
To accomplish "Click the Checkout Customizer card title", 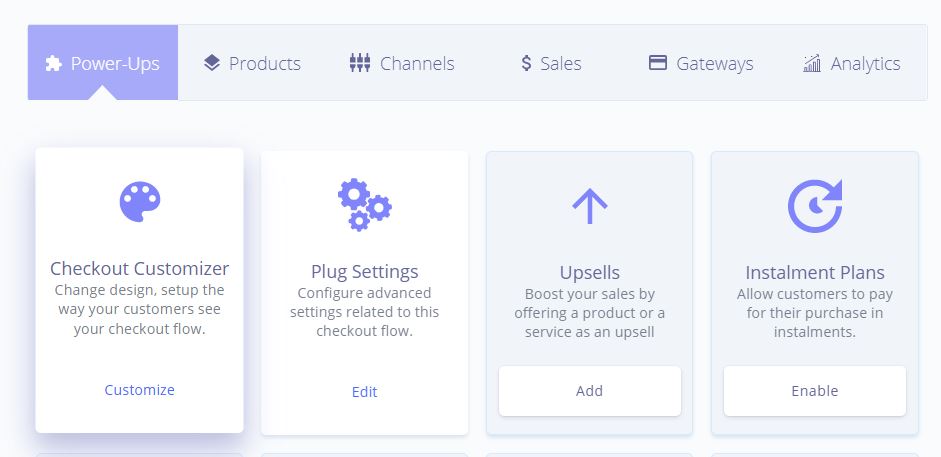I will (x=140, y=268).
